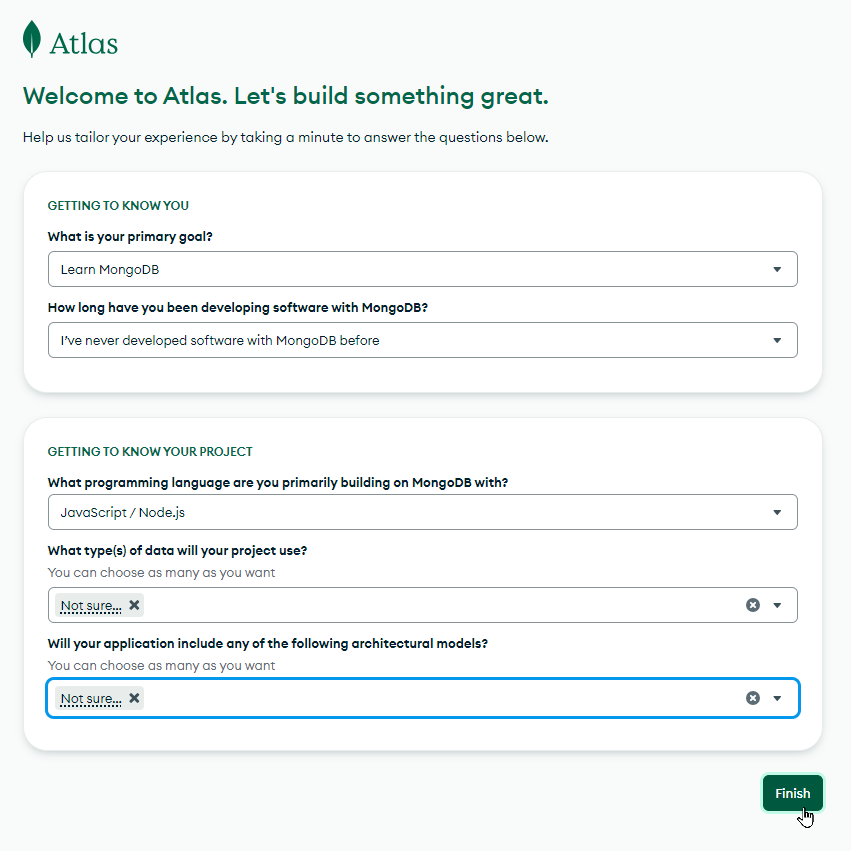Open the primary goal dropdown showing Learn MongoDB
This screenshot has width=851, height=851.
point(423,269)
